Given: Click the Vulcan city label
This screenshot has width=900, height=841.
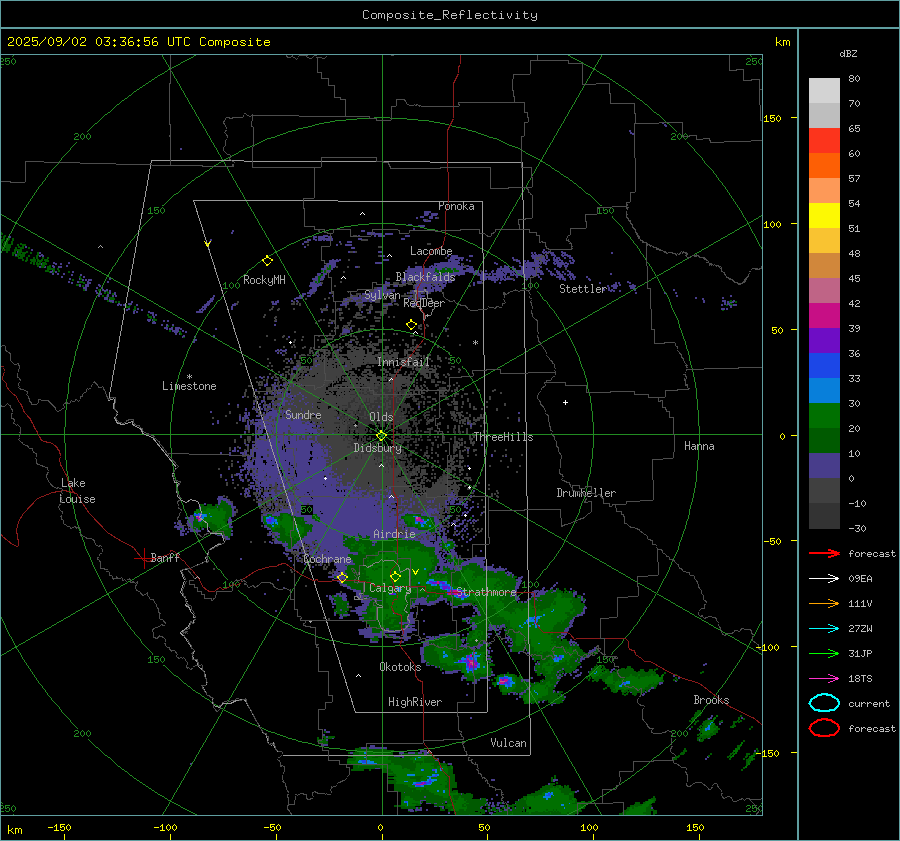Looking at the screenshot, I should click(509, 743).
